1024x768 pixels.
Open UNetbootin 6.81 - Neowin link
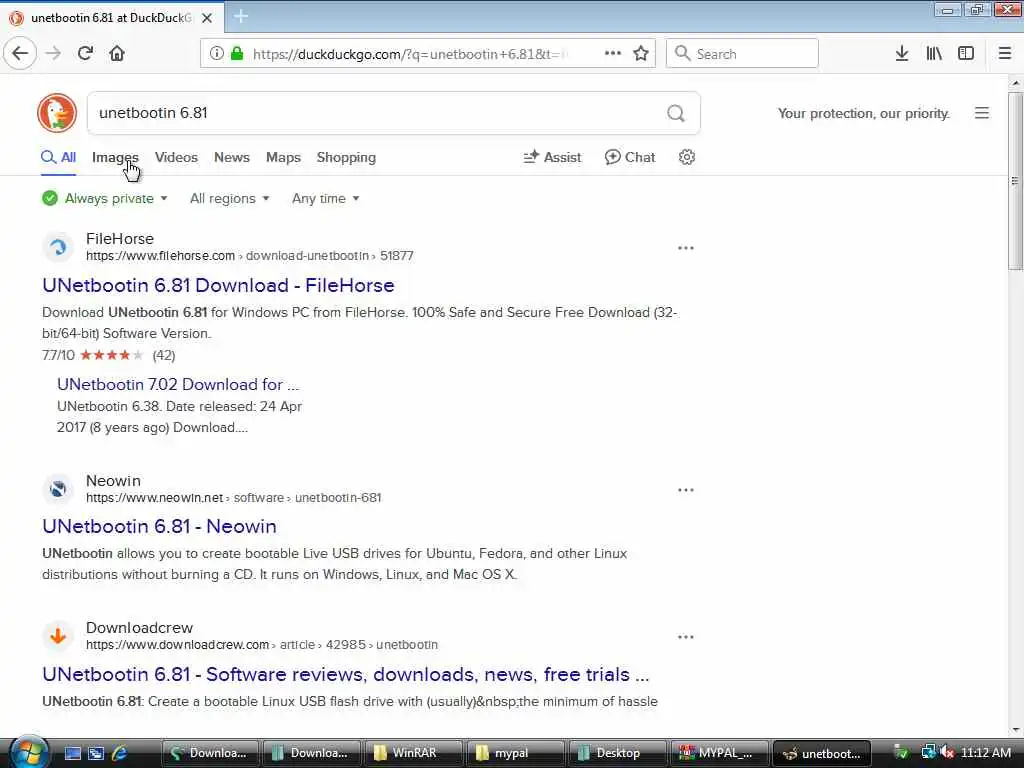click(x=159, y=526)
